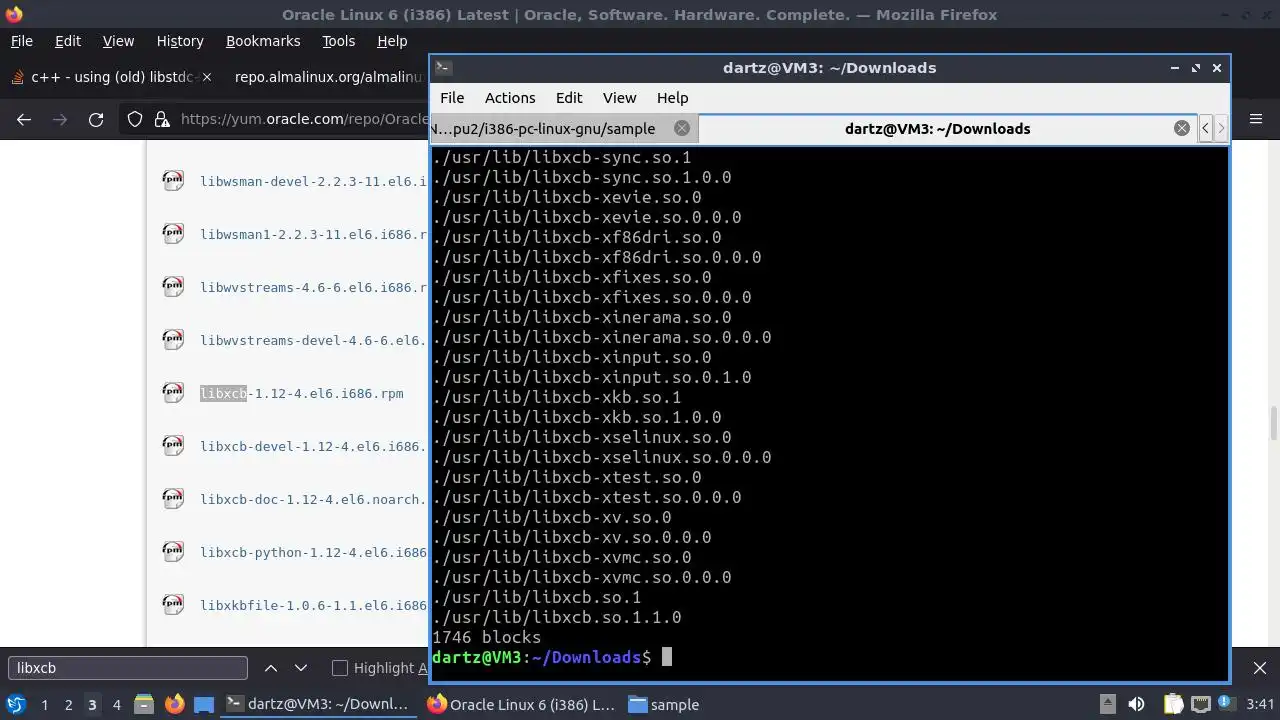The width and height of the screenshot is (1280, 720).
Task: Reload the Oracle yum page
Action: tap(96, 119)
